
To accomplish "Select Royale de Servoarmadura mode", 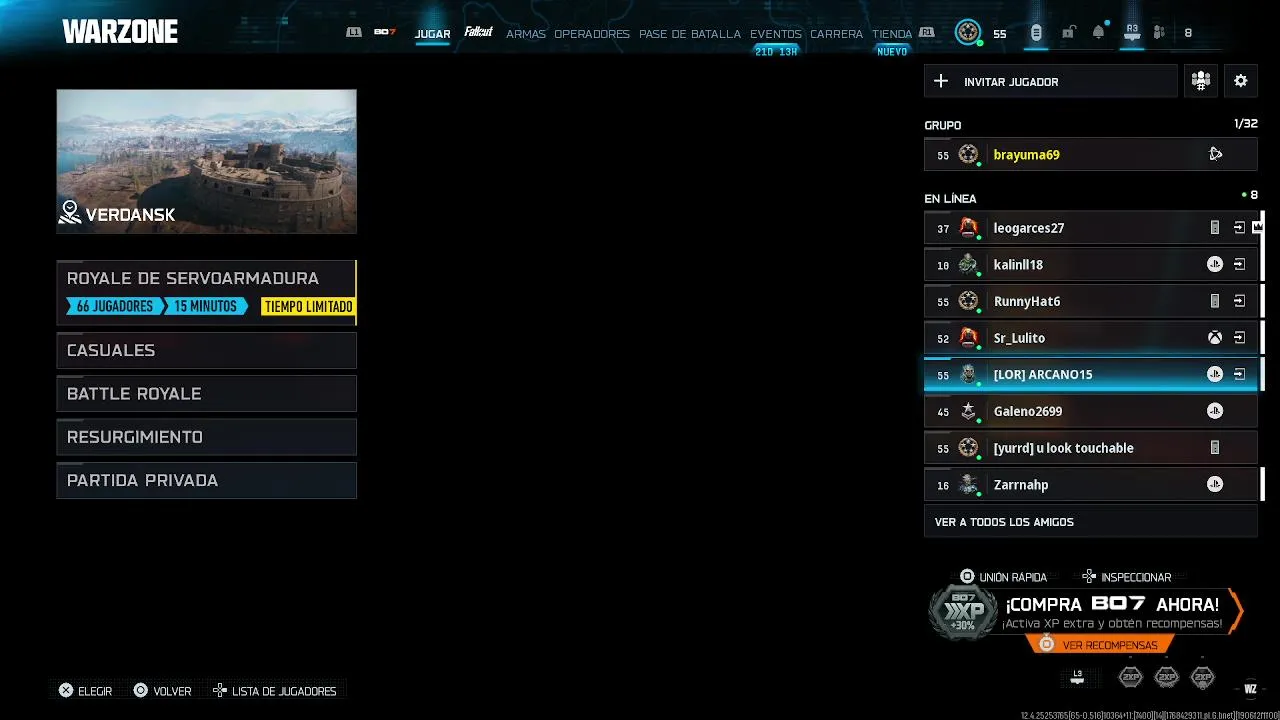I will coord(206,293).
